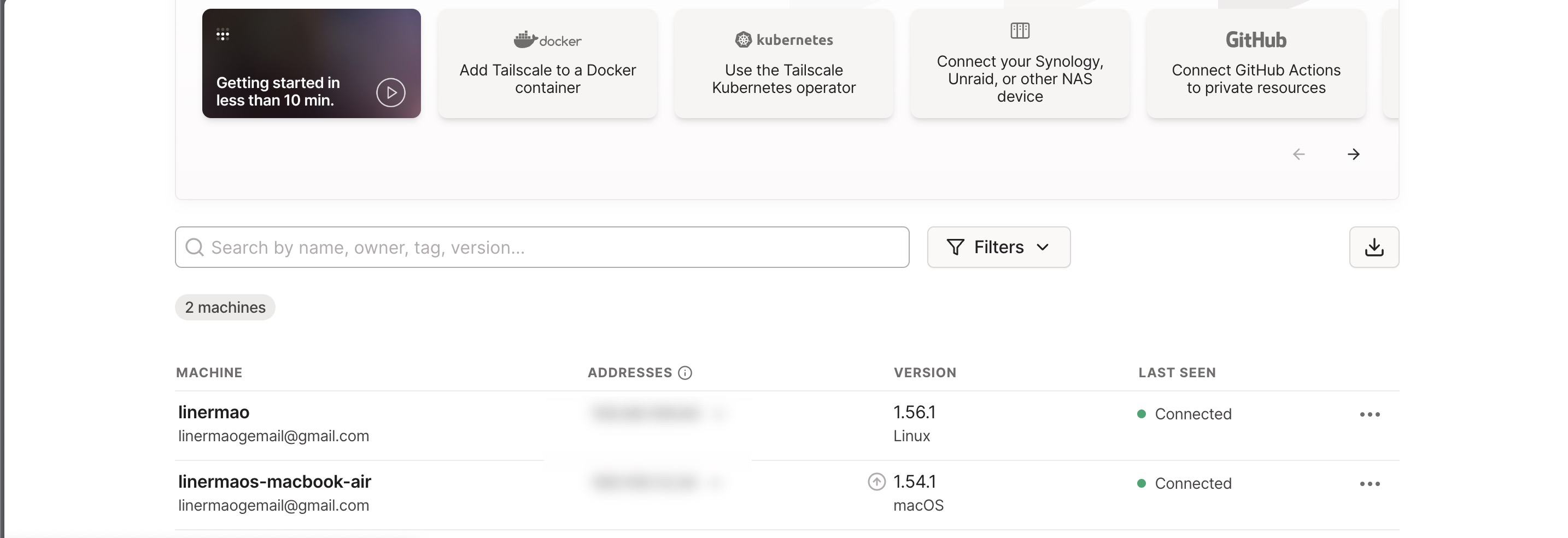Click the Docker logo icon
This screenshot has width=1568, height=538.
click(x=525, y=39)
